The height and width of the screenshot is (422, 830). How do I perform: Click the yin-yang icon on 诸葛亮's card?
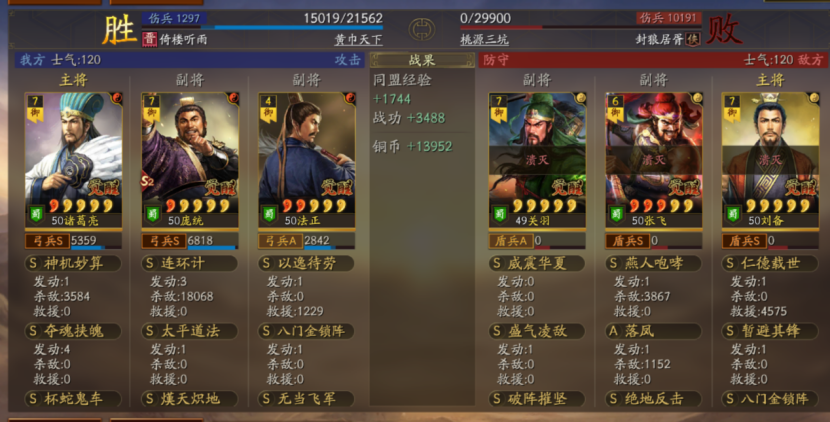click(116, 98)
